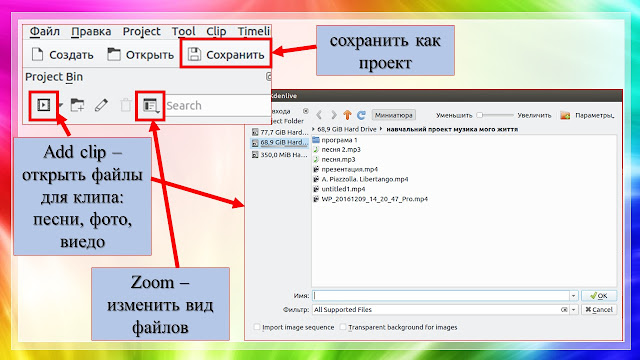Click the trash delete icon in Project Bin
The height and width of the screenshot is (360, 640).
pyautogui.click(x=126, y=105)
